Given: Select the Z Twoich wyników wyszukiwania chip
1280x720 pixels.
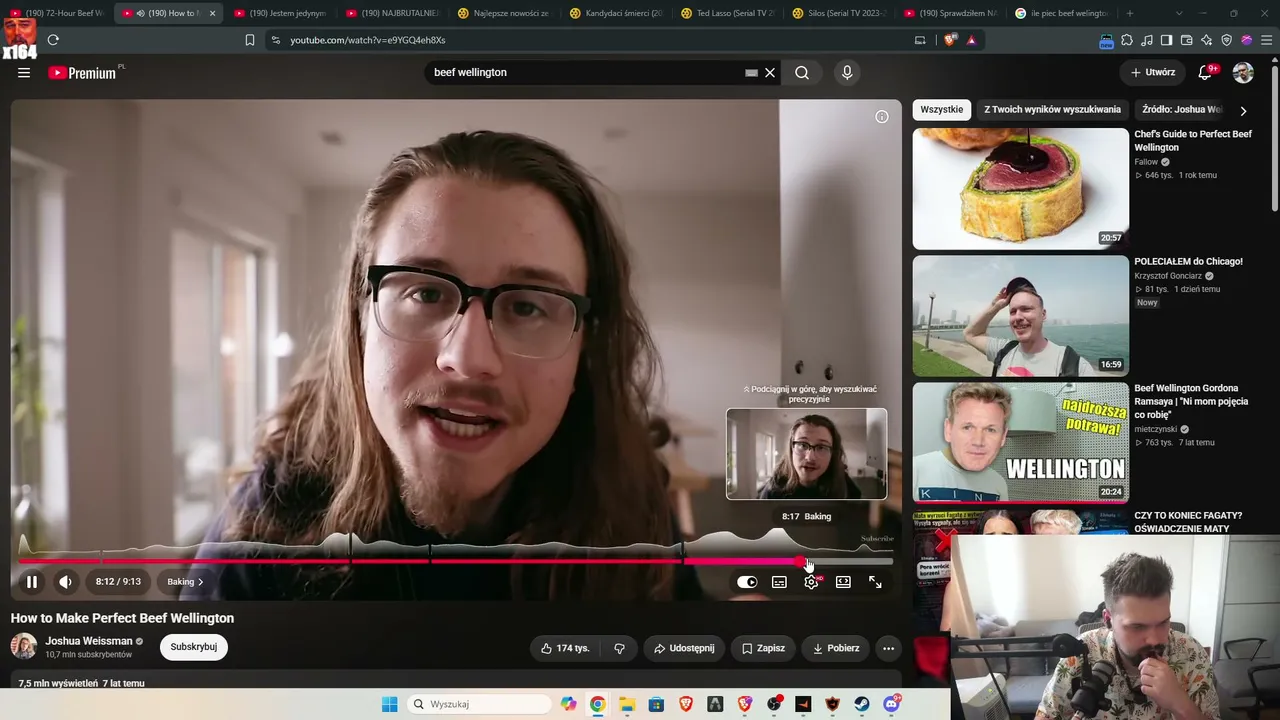Looking at the screenshot, I should pyautogui.click(x=1052, y=109).
